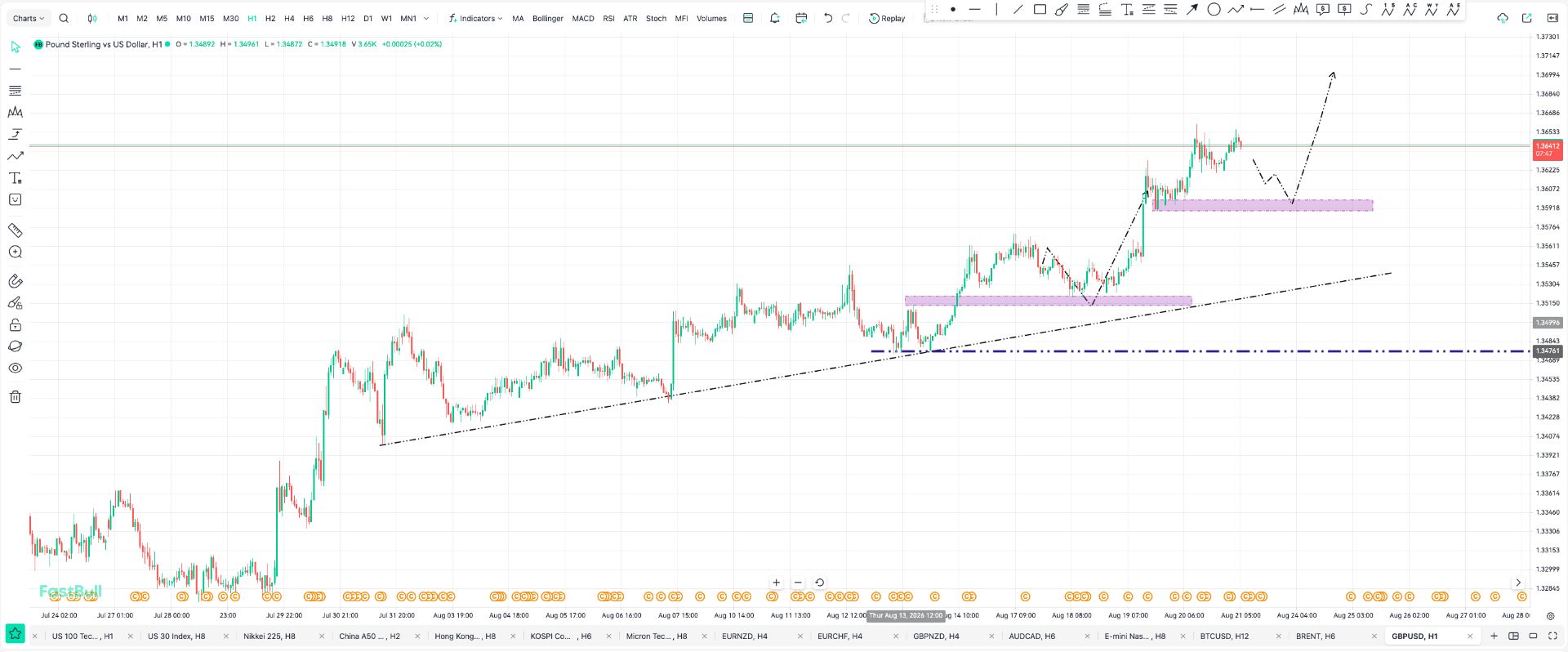The height and width of the screenshot is (652, 1568).
Task: Toggle lock on all drawings
Action: click(15, 325)
